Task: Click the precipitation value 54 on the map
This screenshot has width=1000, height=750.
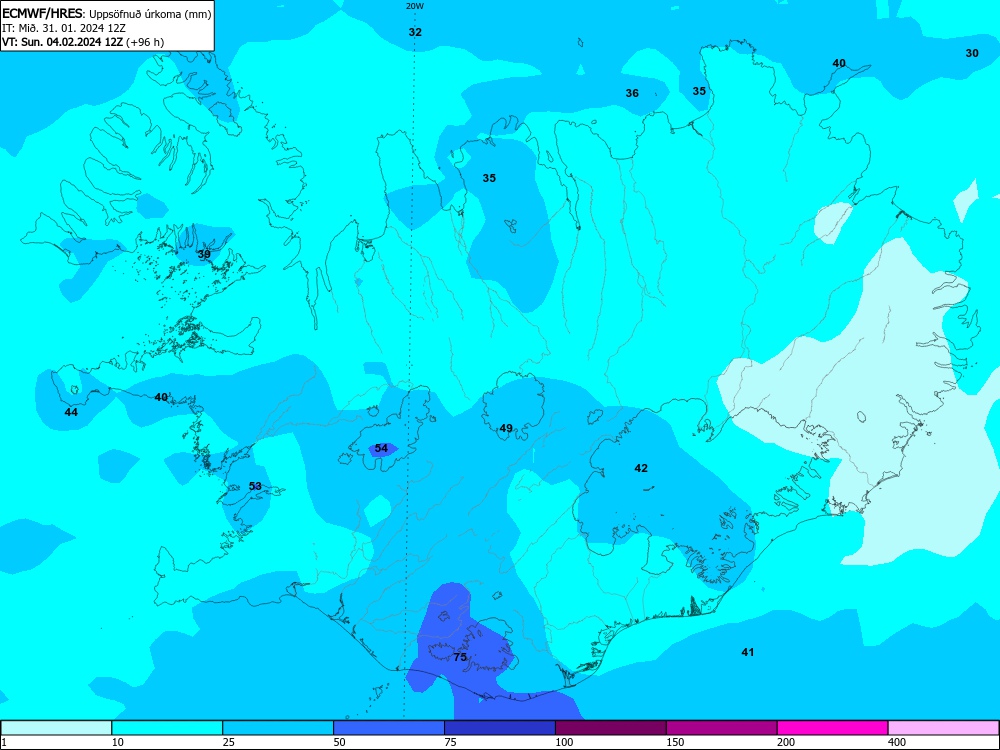Action: click(x=381, y=448)
